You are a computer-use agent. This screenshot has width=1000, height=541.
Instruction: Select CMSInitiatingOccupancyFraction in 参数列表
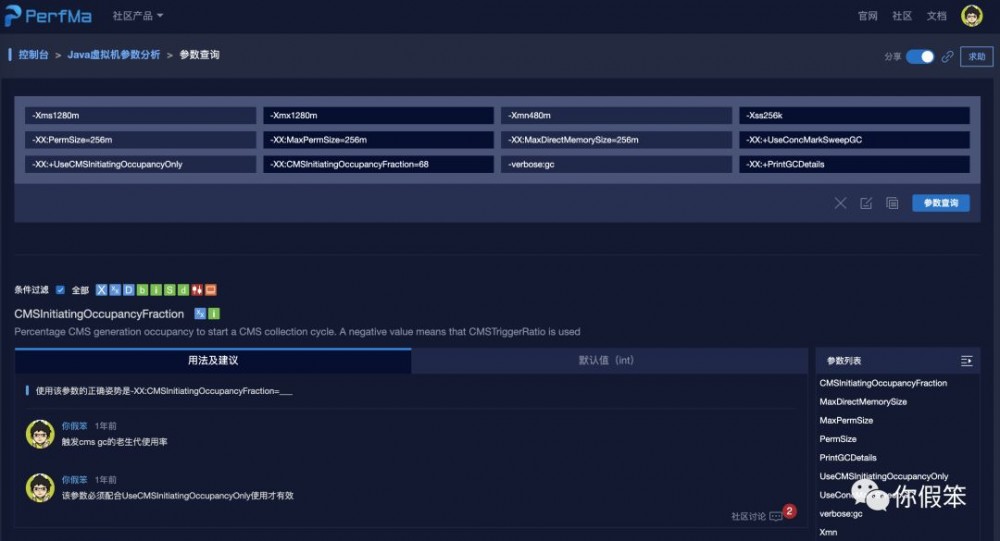click(883, 383)
